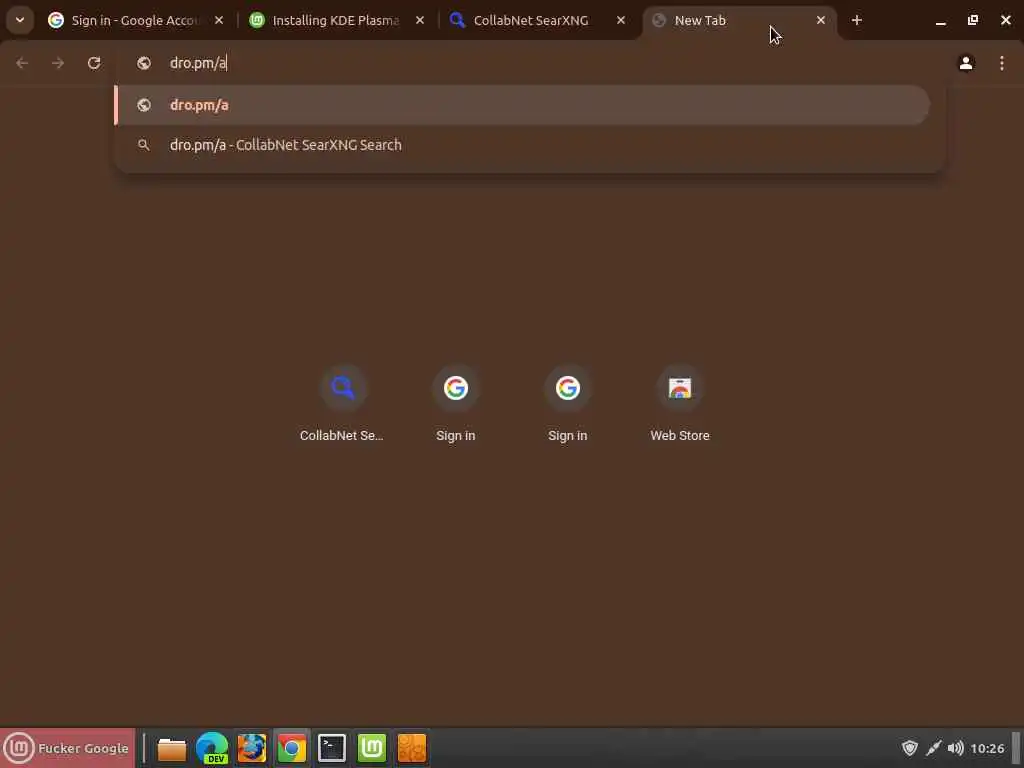The image size is (1024, 768).
Task: Close the Sign in - Google Account tab
Action: 219,20
